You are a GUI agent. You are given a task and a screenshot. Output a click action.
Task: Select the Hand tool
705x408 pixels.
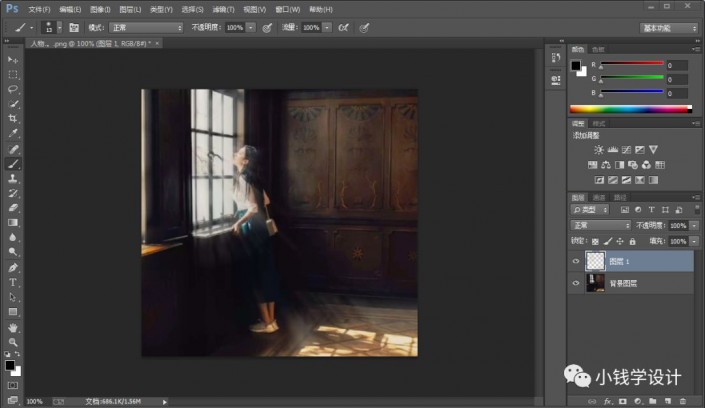click(13, 327)
